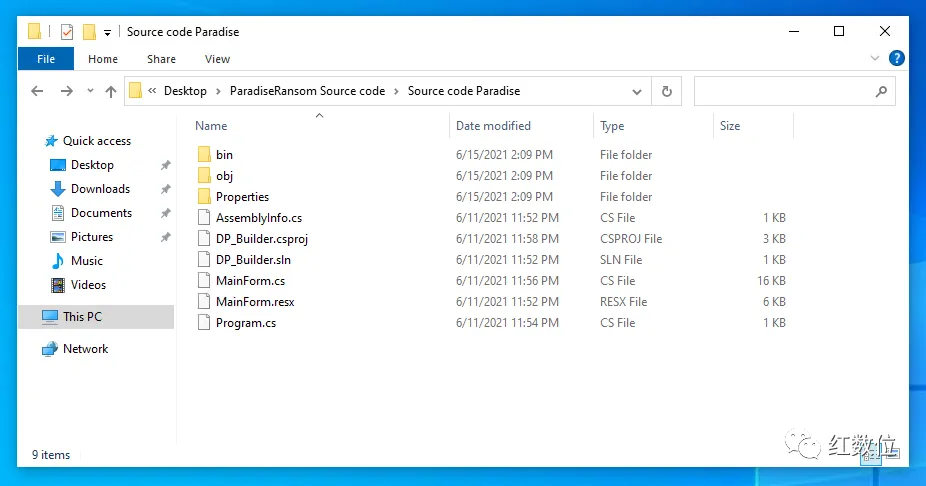Open Customize Quick Access Toolbar dropdown
The width and height of the screenshot is (926, 486).
pos(107,32)
